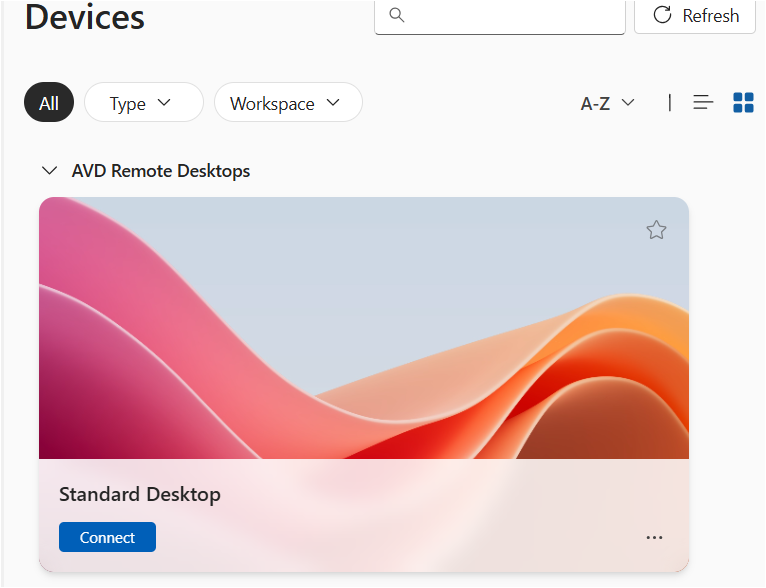Click the Standard Desktop title text
Image resolution: width=766 pixels, height=588 pixels.
coord(140,494)
